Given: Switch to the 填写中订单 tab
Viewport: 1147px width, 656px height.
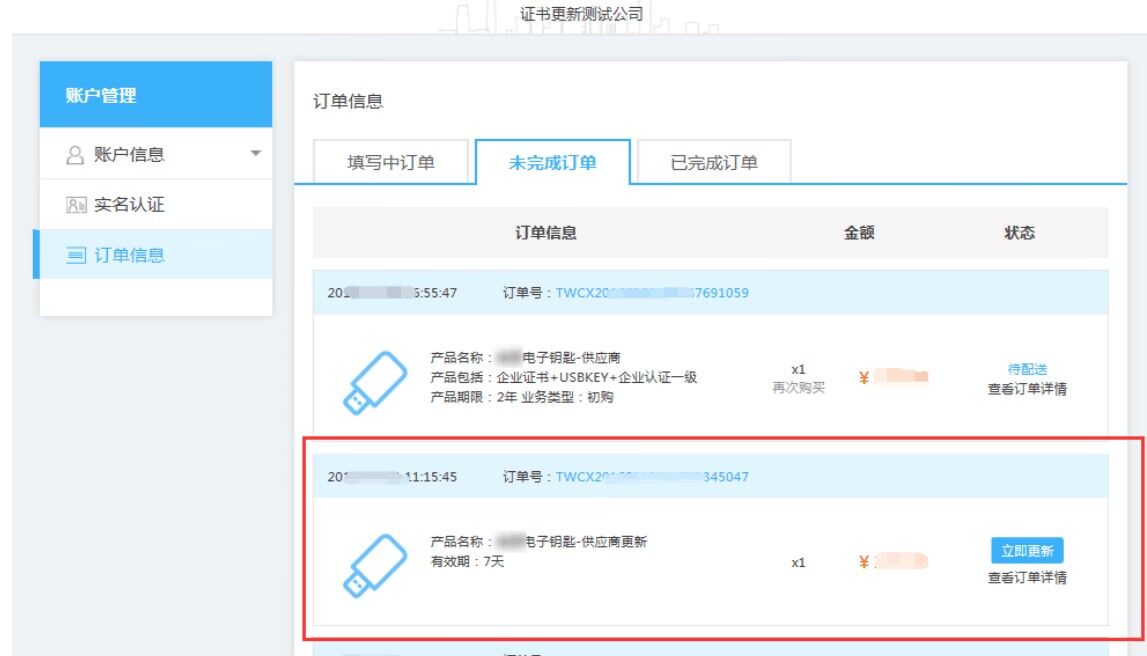Looking at the screenshot, I should (391, 163).
